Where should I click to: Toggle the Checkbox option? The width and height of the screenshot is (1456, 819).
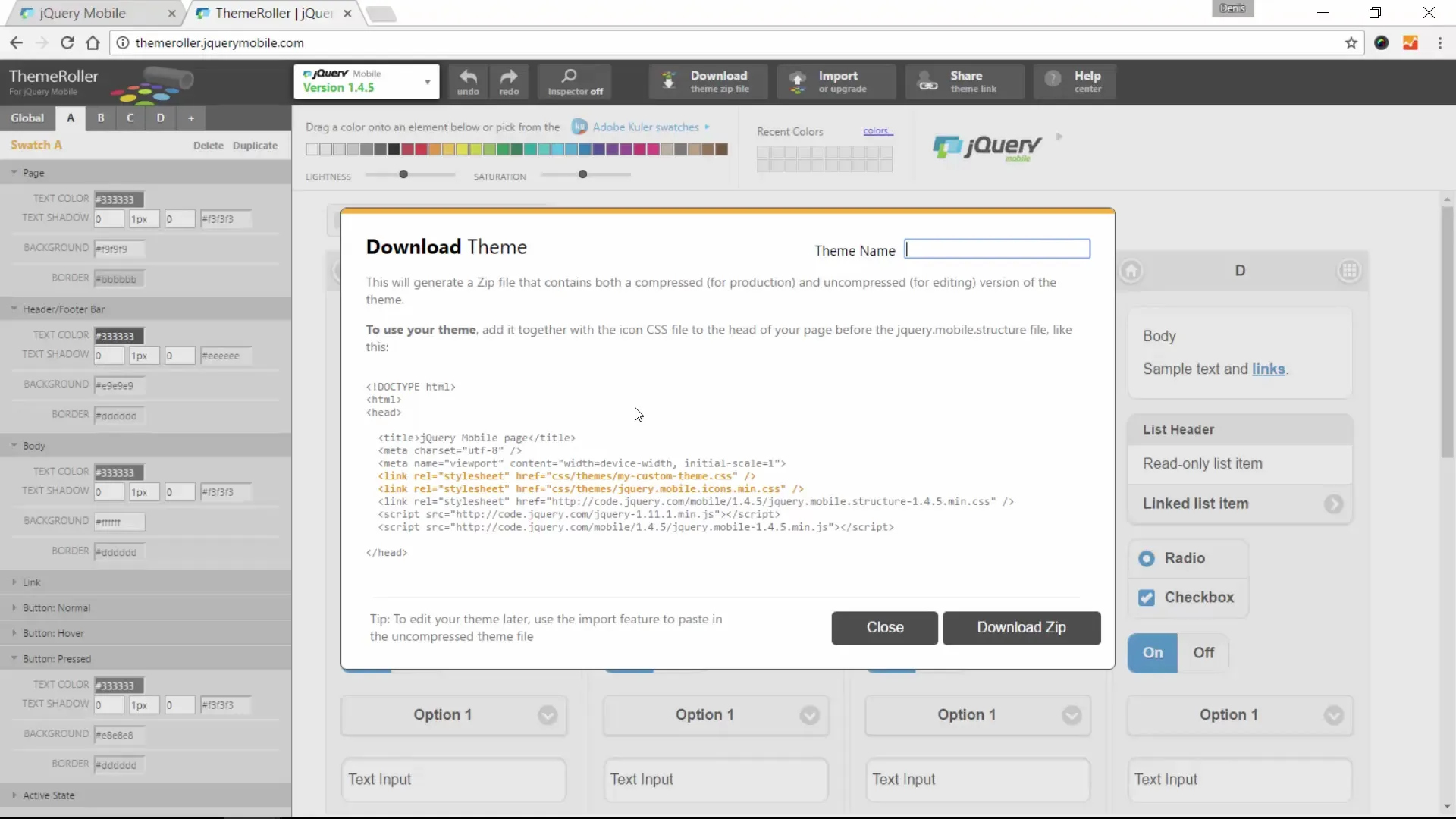(x=1188, y=598)
